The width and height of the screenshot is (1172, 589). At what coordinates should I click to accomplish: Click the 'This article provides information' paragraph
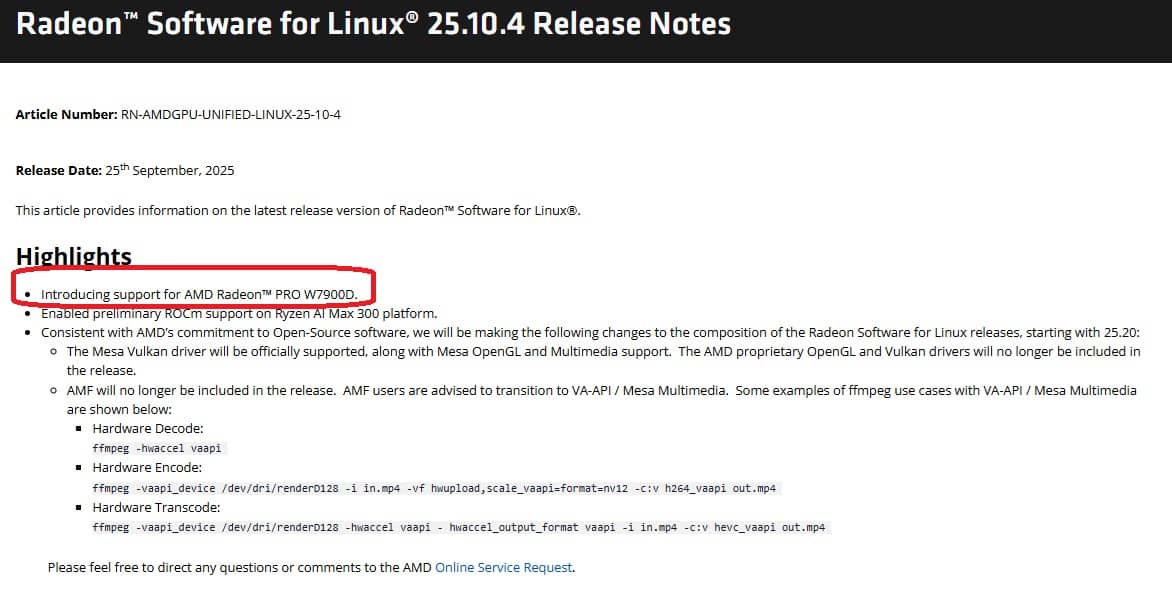point(298,210)
